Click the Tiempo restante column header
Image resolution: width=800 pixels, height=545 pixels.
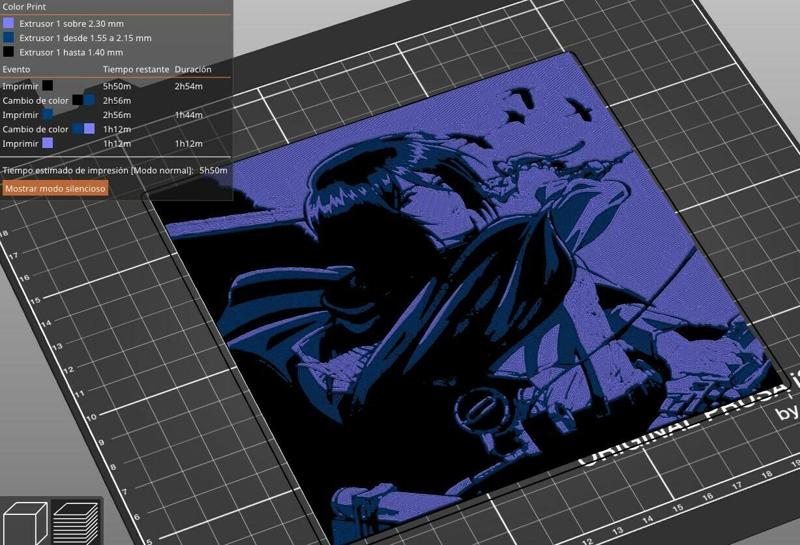tap(136, 69)
